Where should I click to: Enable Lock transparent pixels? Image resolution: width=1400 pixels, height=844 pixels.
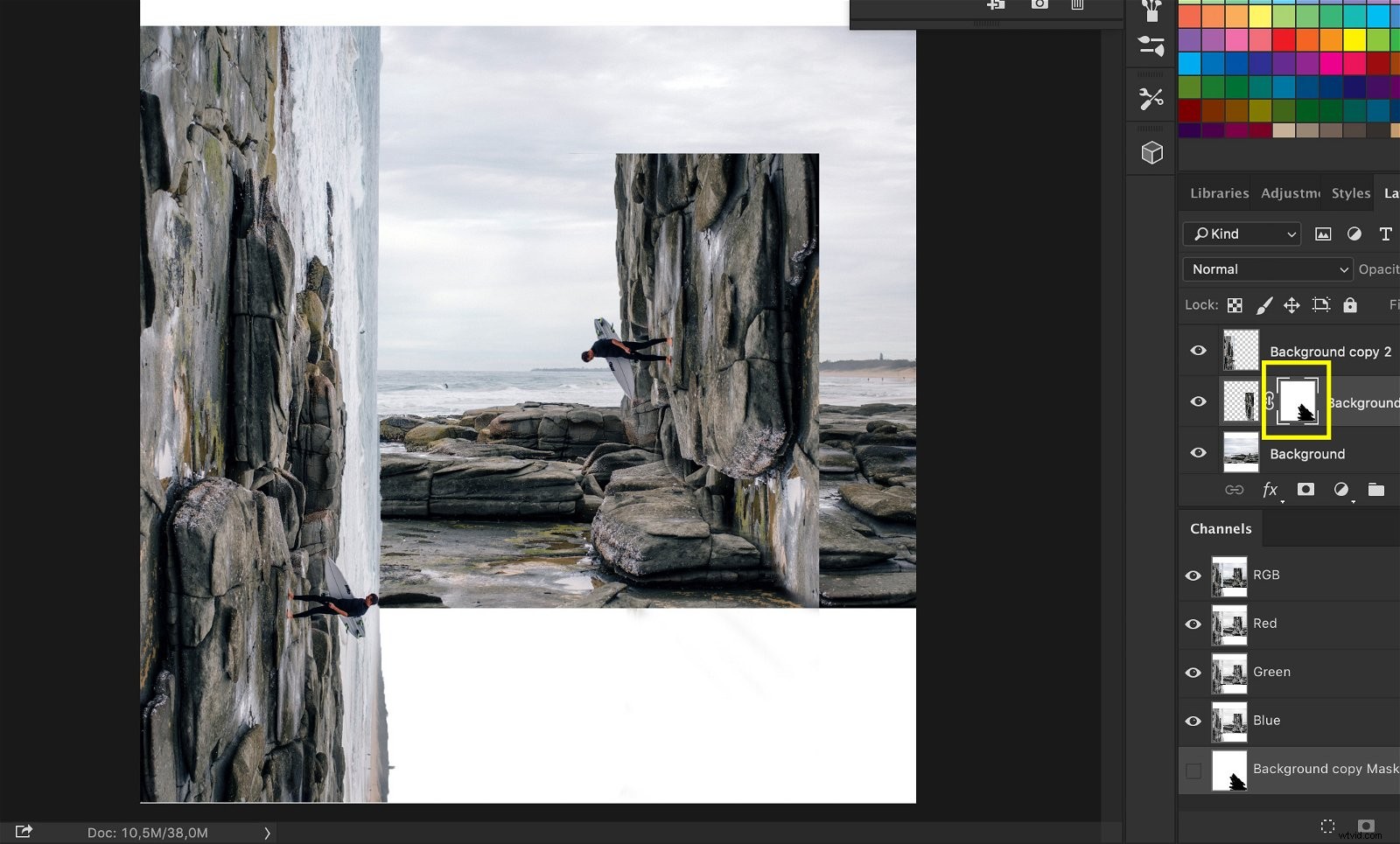(1235, 304)
